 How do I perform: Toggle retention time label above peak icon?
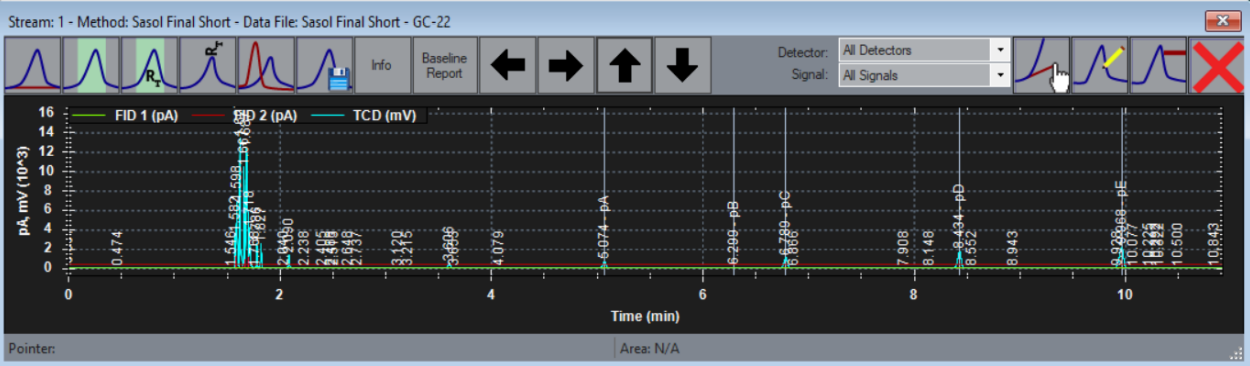coord(207,66)
